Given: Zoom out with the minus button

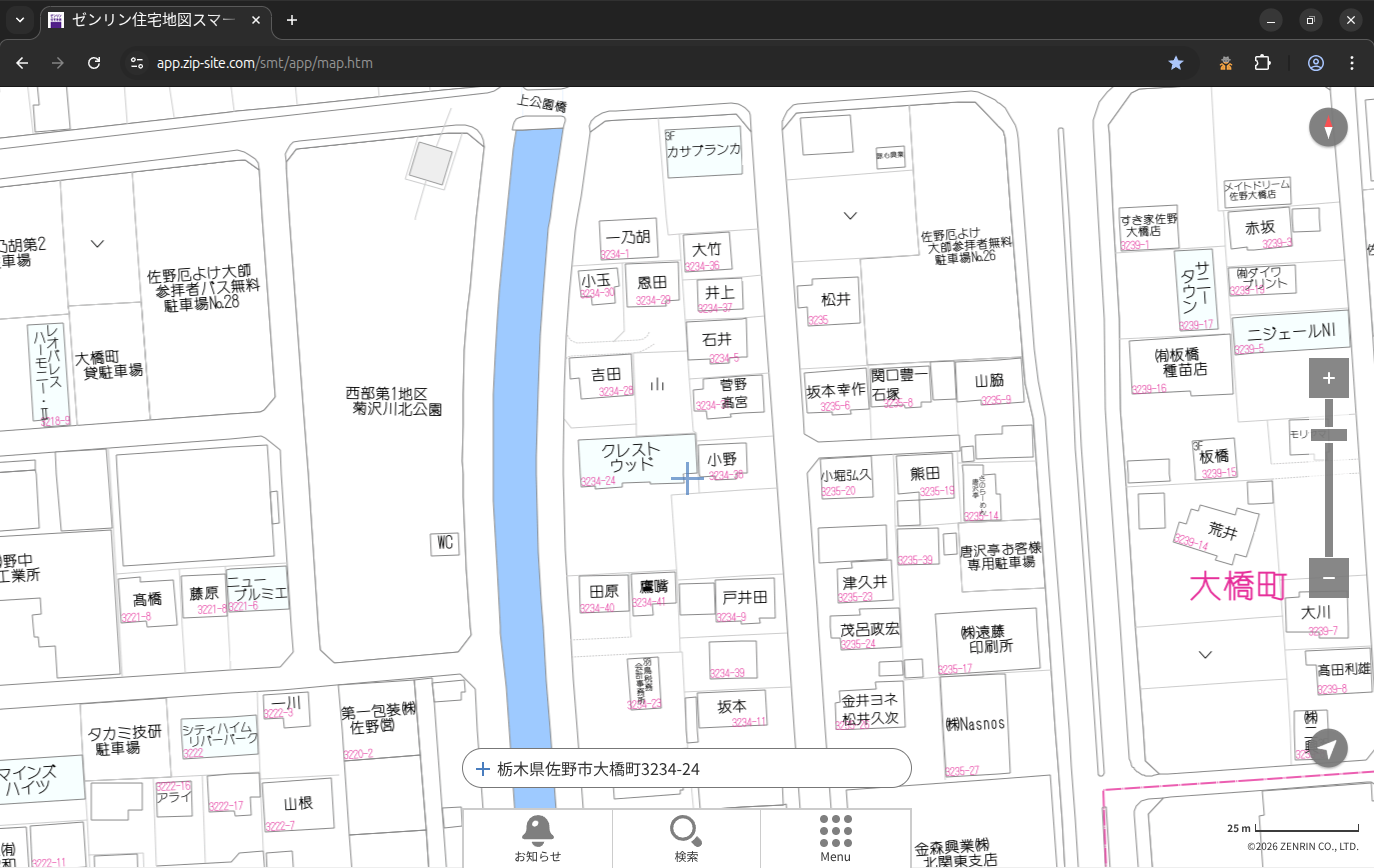Looking at the screenshot, I should click(x=1328, y=578).
